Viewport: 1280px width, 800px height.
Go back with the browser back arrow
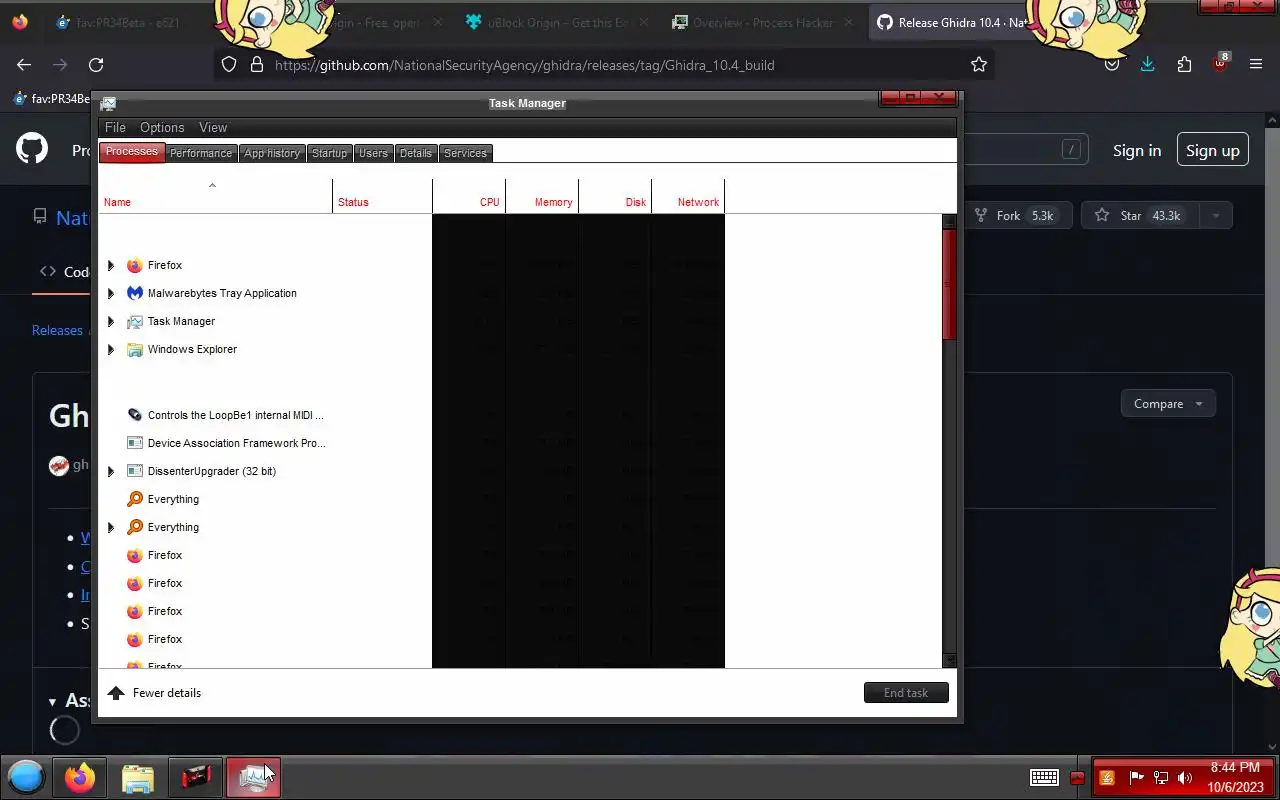24,64
